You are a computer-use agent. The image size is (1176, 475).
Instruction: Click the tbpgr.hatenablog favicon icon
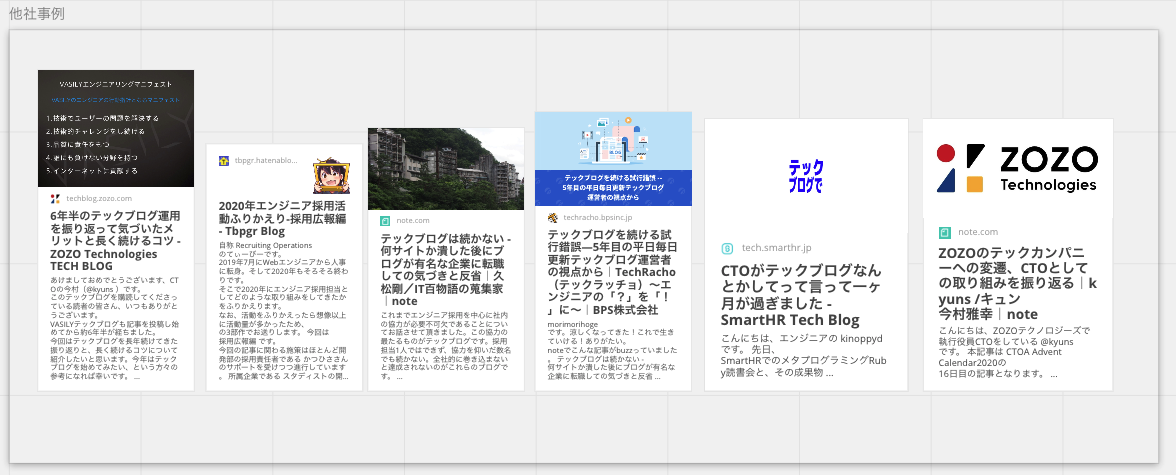(x=224, y=161)
